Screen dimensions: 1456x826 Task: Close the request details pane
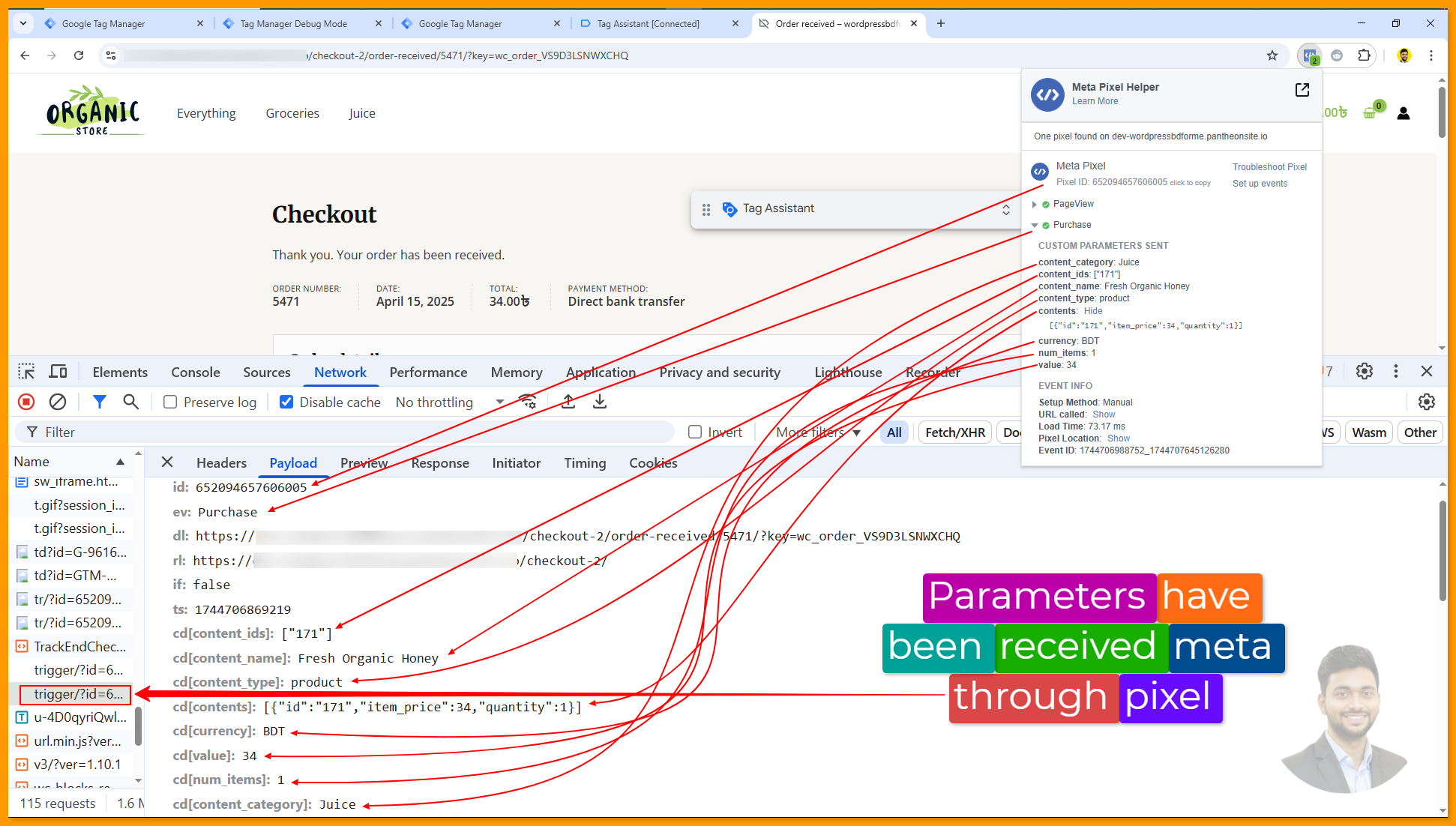tap(167, 462)
